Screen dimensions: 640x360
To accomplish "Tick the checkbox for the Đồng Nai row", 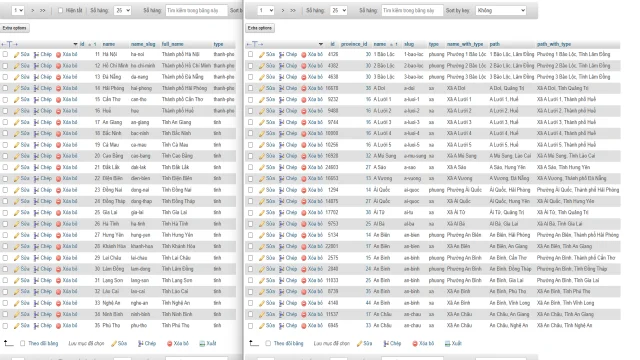I will 5,190.
